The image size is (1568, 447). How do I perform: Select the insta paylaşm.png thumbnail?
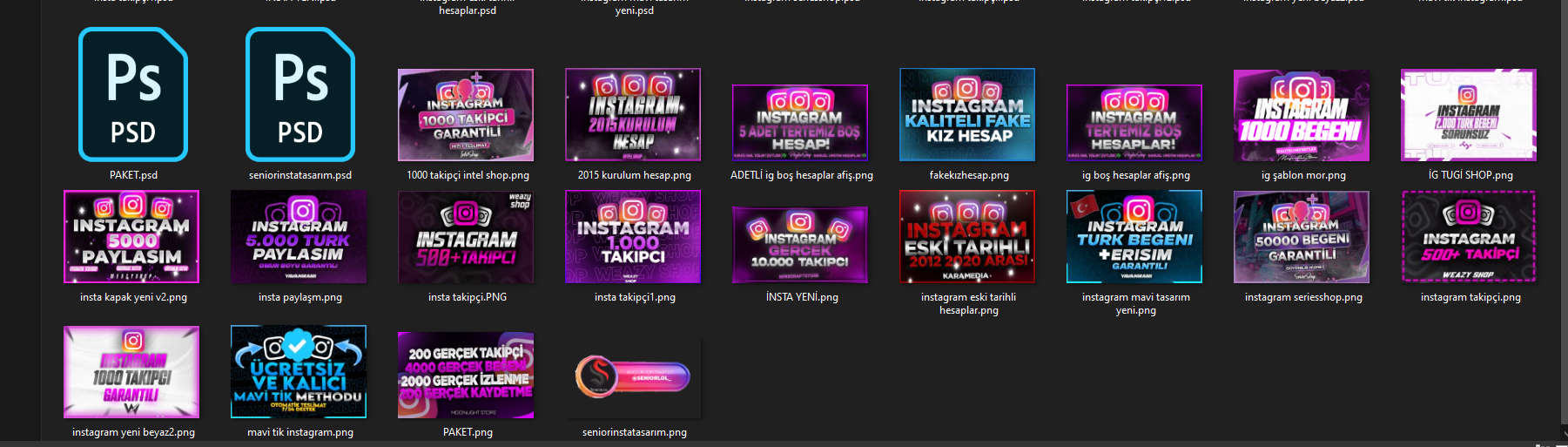pos(299,237)
